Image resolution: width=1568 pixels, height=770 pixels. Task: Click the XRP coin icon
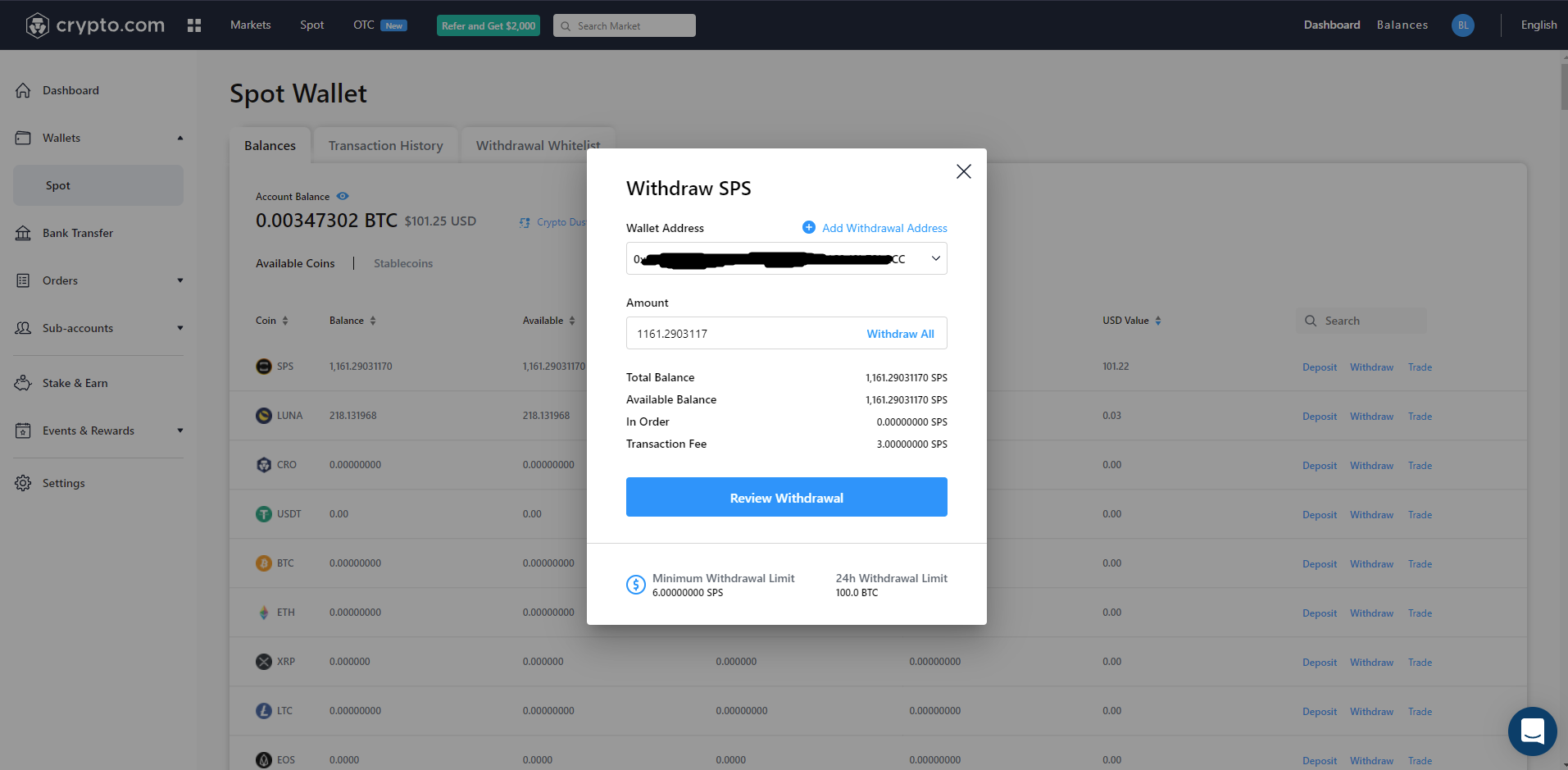tap(264, 662)
